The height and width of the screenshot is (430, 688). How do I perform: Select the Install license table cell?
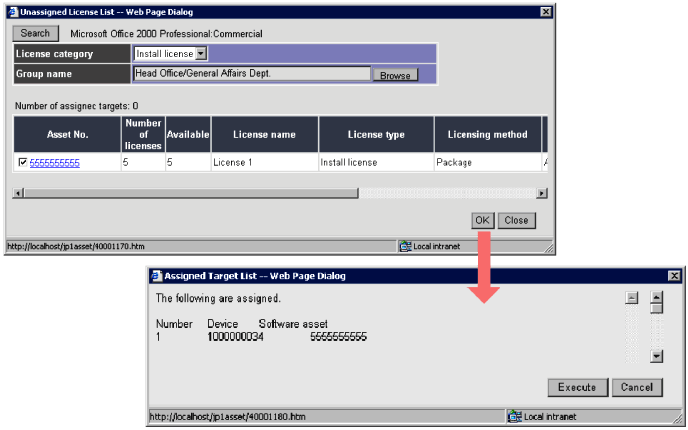376,162
